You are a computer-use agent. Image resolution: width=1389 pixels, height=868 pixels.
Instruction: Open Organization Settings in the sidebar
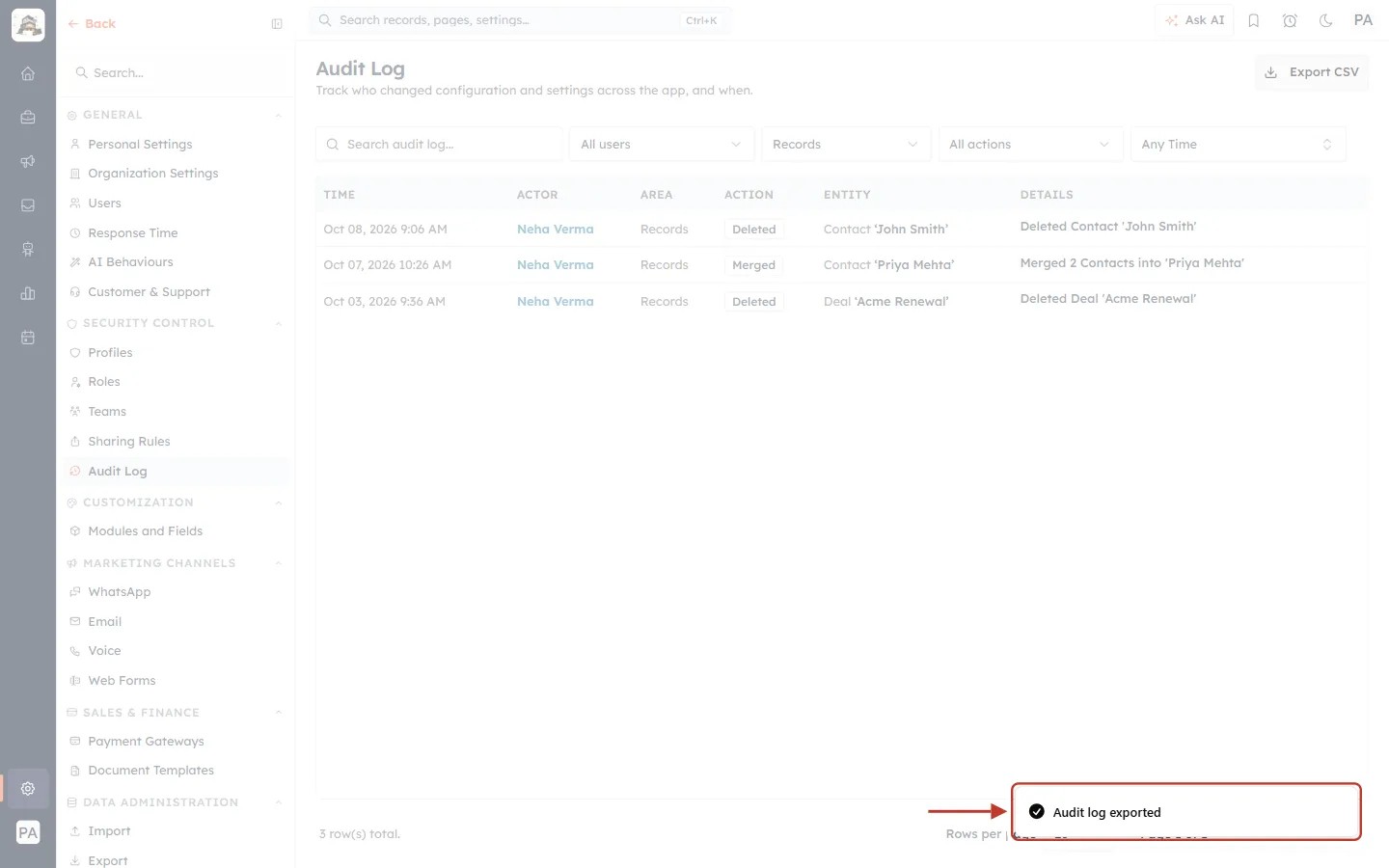(x=152, y=174)
